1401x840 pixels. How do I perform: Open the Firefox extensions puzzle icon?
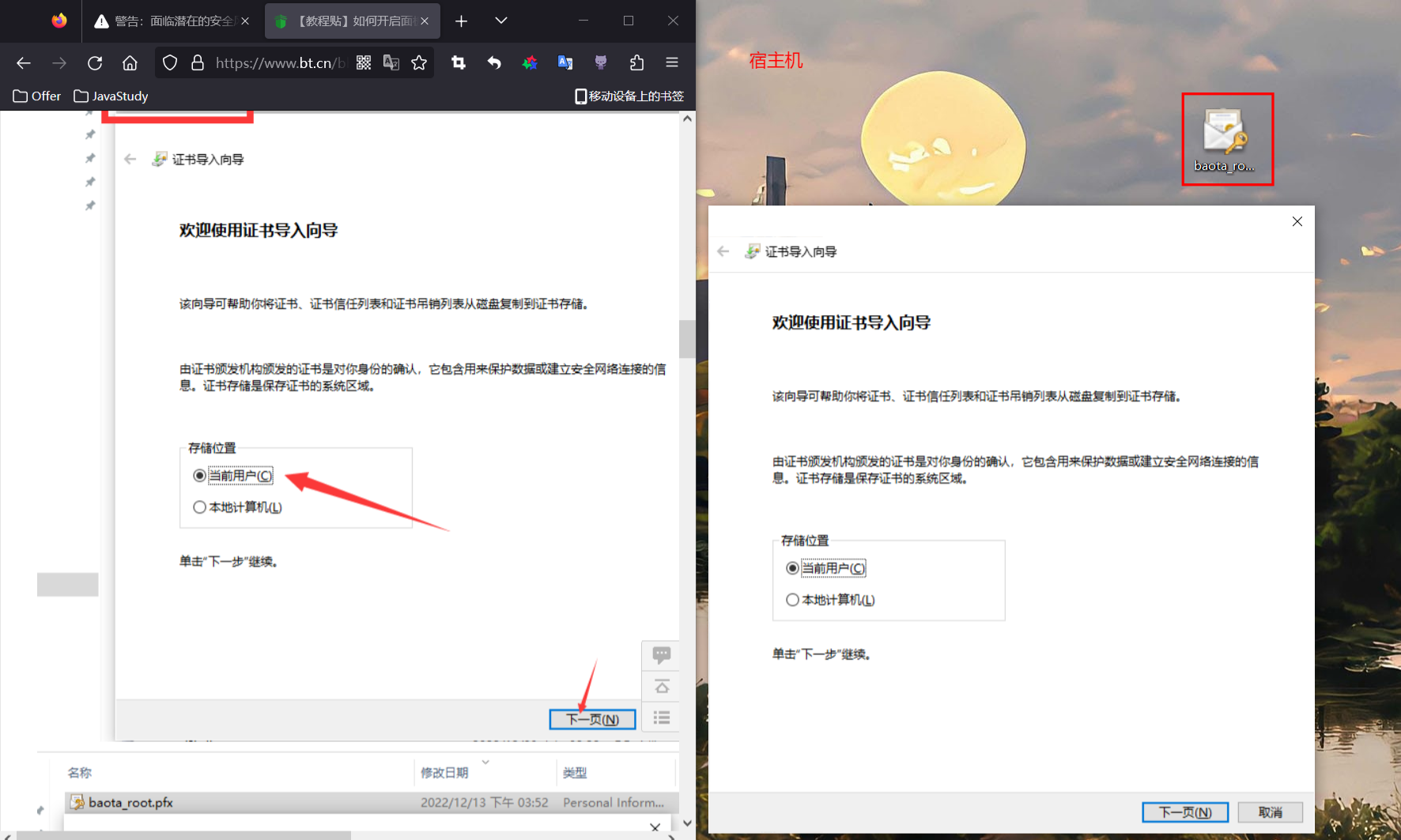coord(636,63)
